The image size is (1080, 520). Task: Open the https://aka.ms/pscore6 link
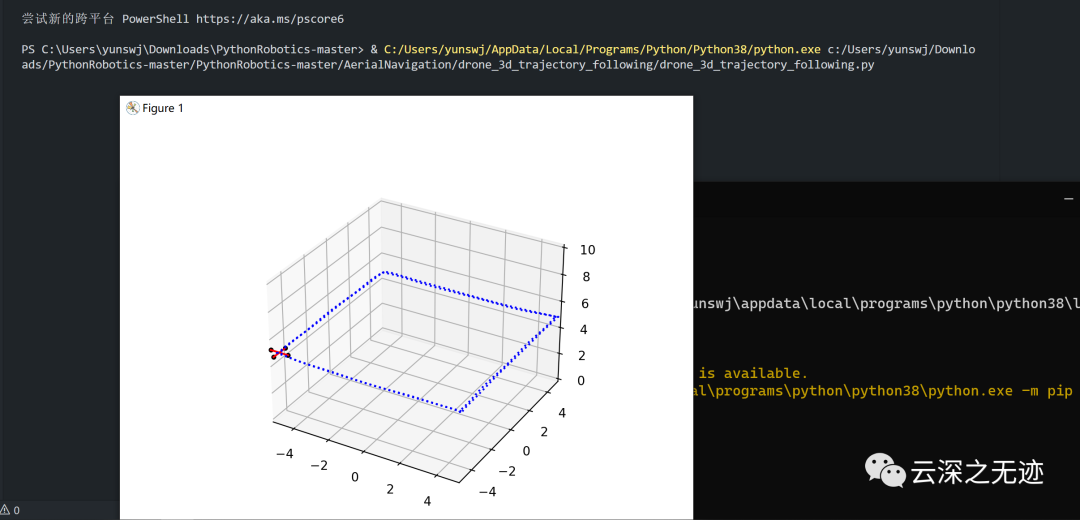tap(270, 19)
